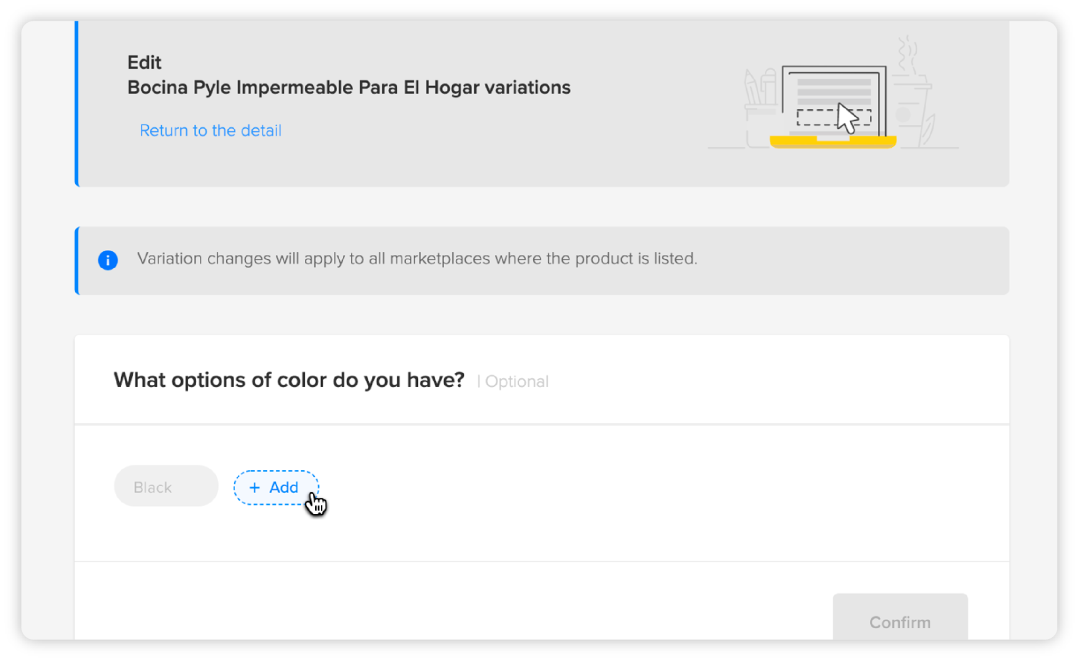The height and width of the screenshot is (661, 1080).
Task: Click the Edit heading text
Action: (144, 62)
